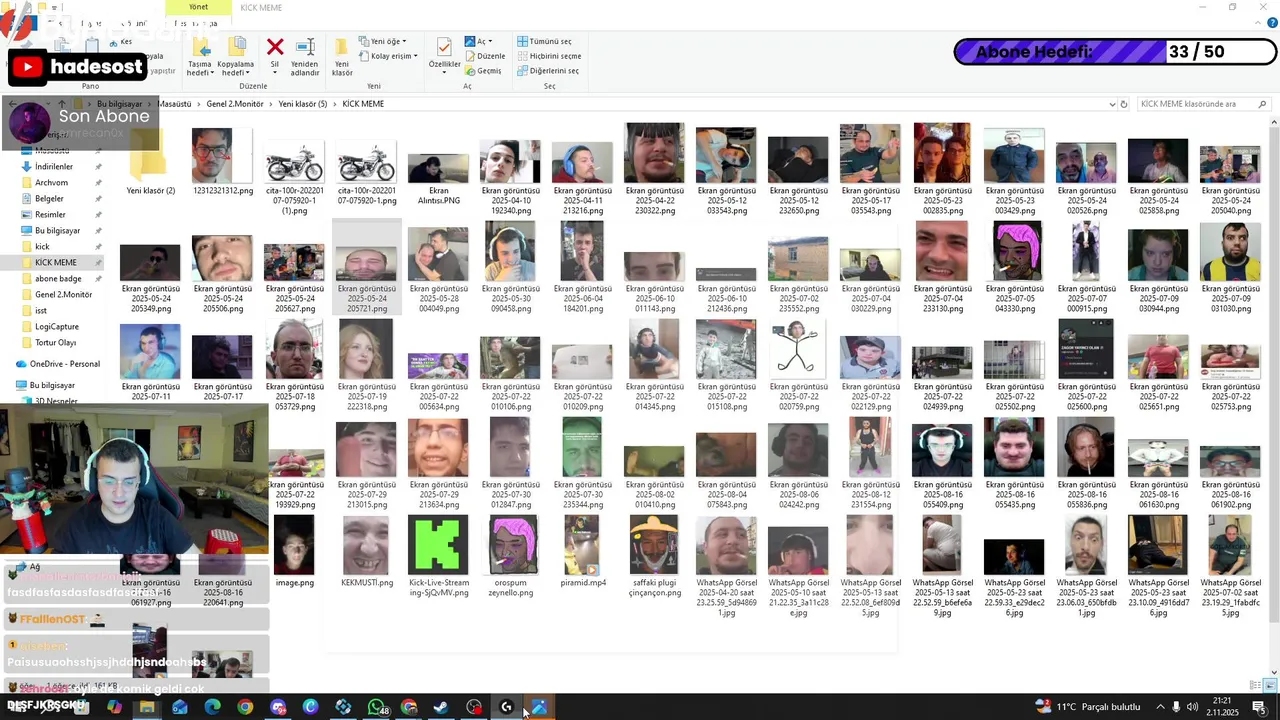
Task: Refresh the KİCK MEME folder view
Action: (x=1124, y=104)
